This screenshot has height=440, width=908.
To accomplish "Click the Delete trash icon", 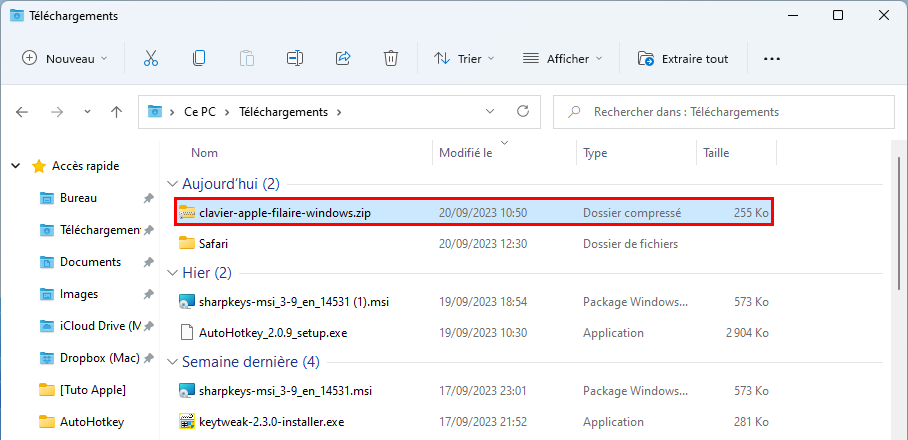I will pyautogui.click(x=391, y=58).
